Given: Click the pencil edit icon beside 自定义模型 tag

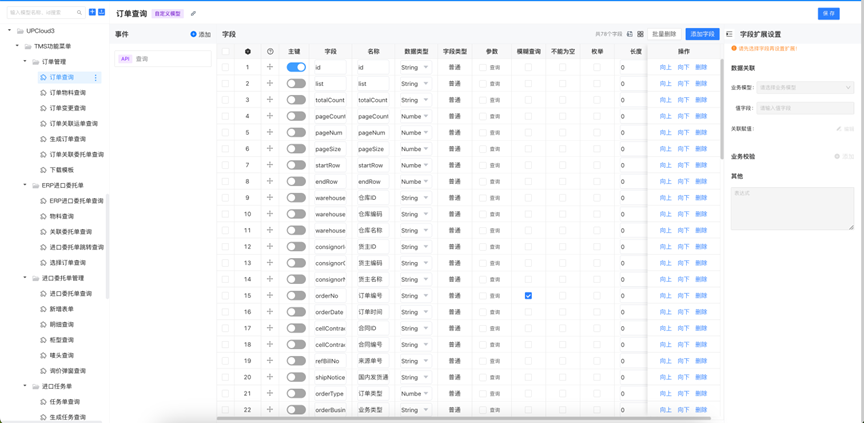Looking at the screenshot, I should coord(193,14).
